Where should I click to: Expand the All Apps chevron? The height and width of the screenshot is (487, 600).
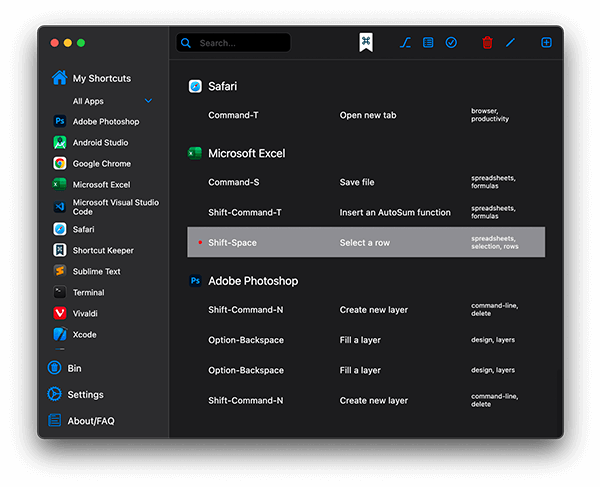[x=148, y=101]
